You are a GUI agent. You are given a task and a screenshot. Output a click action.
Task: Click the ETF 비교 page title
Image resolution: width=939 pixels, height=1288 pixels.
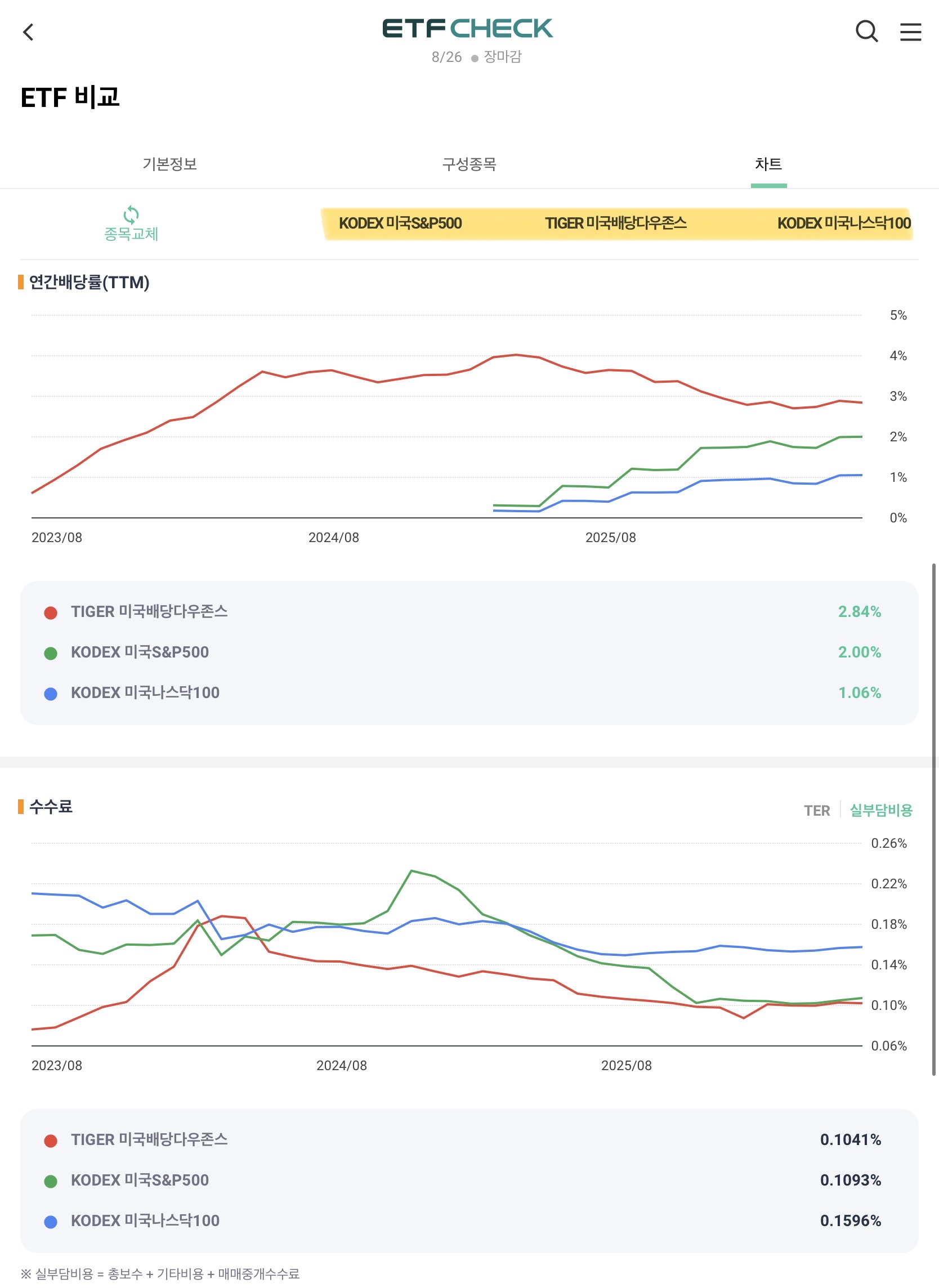point(70,97)
